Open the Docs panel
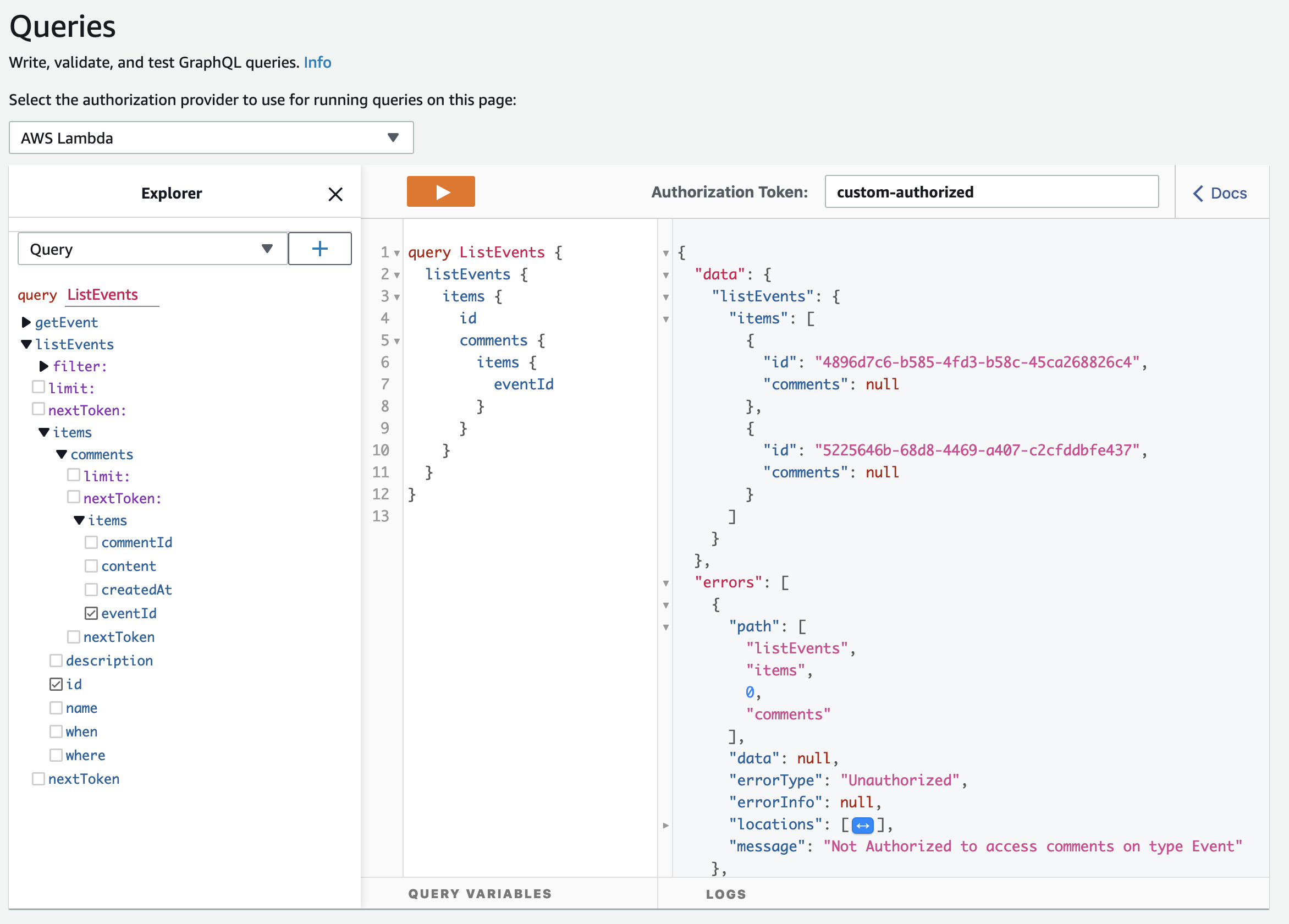Viewport: 1289px width, 924px height. pos(1220,193)
